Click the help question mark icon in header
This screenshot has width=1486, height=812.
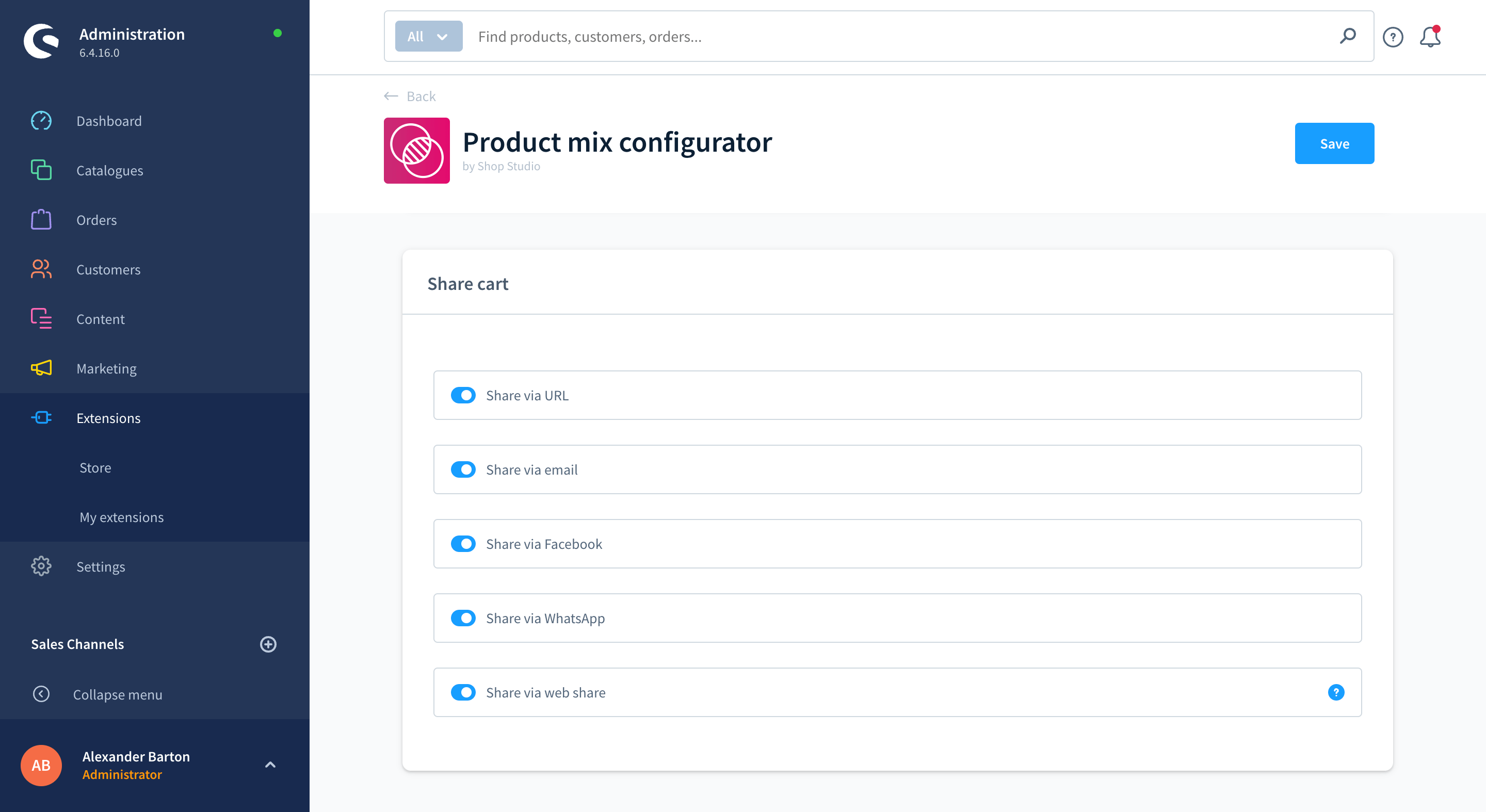pos(1393,37)
